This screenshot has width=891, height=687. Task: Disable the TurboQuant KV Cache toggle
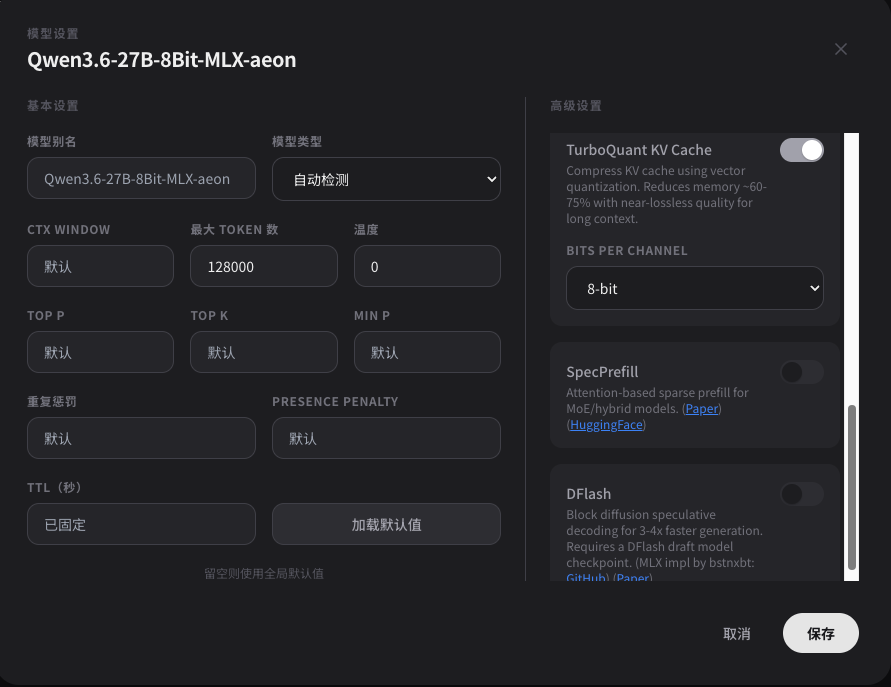click(x=801, y=150)
